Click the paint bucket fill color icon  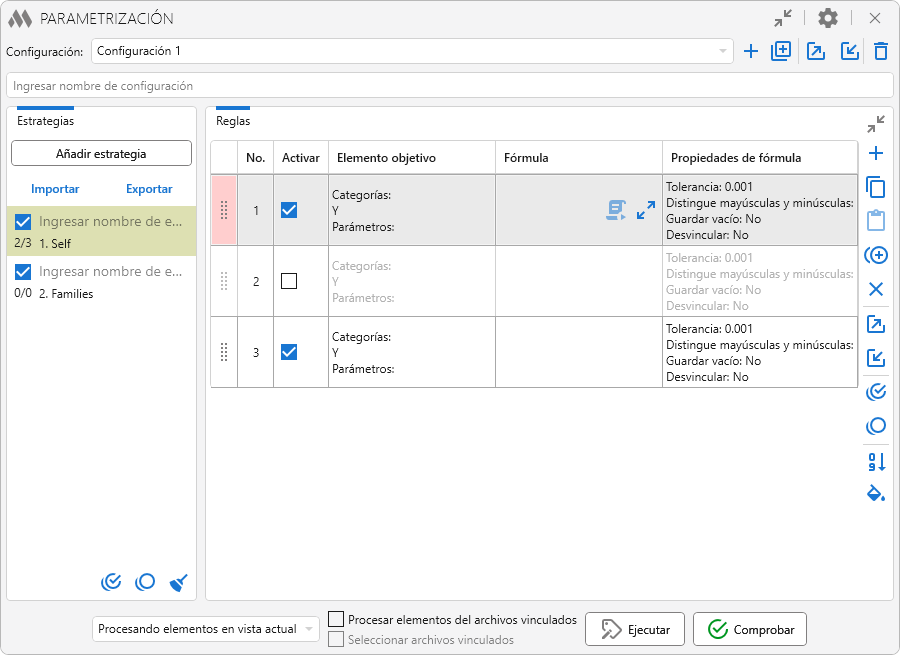(876, 494)
